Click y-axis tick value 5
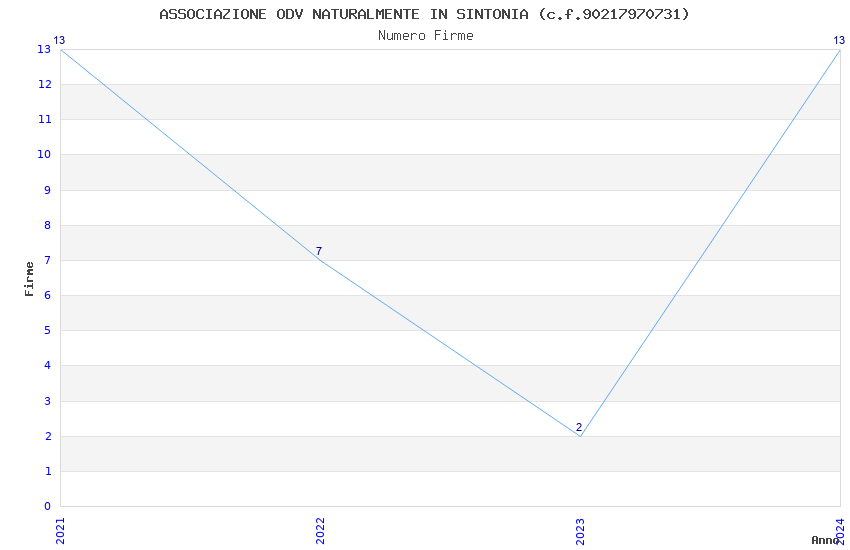Viewport: 850px width, 550px height. click(48, 330)
